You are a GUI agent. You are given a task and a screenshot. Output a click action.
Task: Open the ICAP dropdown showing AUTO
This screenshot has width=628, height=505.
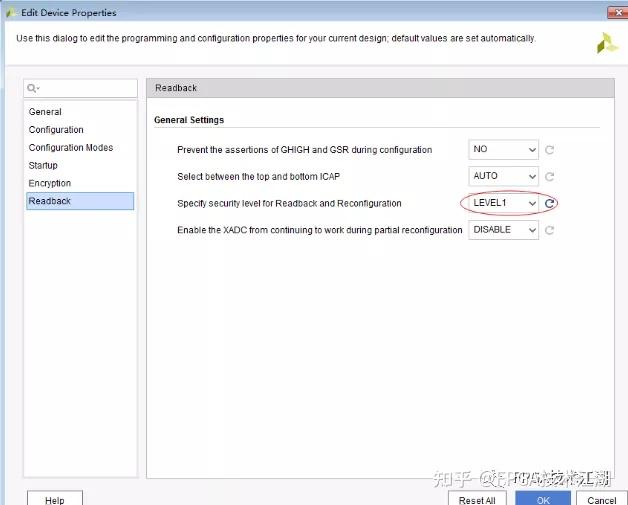pyautogui.click(x=503, y=176)
